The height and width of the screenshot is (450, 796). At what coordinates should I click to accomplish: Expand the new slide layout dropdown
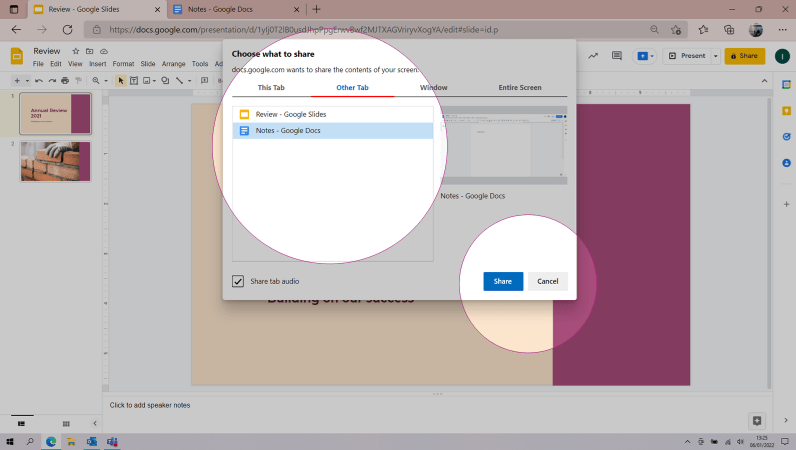[27, 80]
